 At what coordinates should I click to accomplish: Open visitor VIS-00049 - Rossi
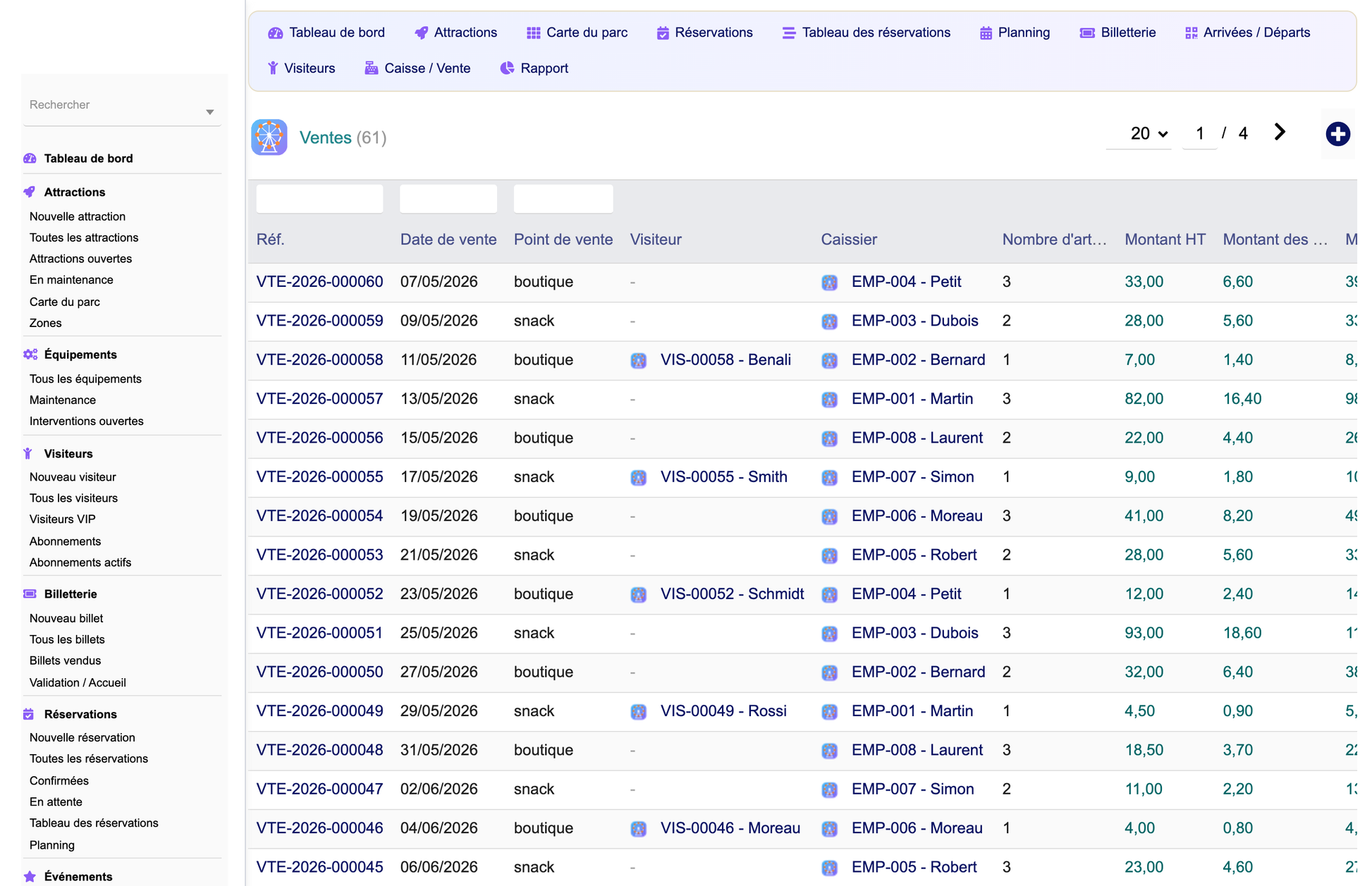[723, 711]
